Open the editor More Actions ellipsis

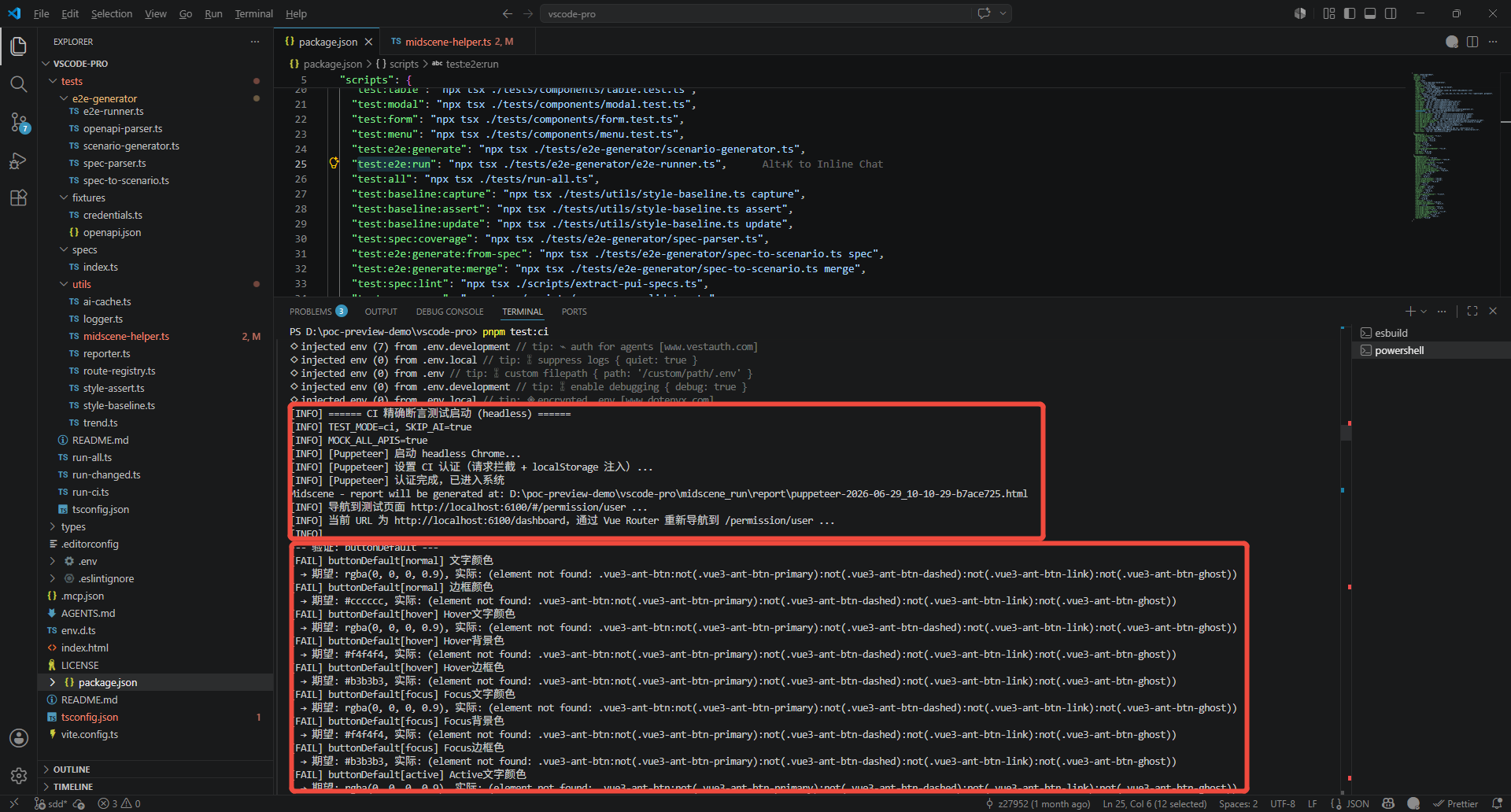pyautogui.click(x=1493, y=42)
